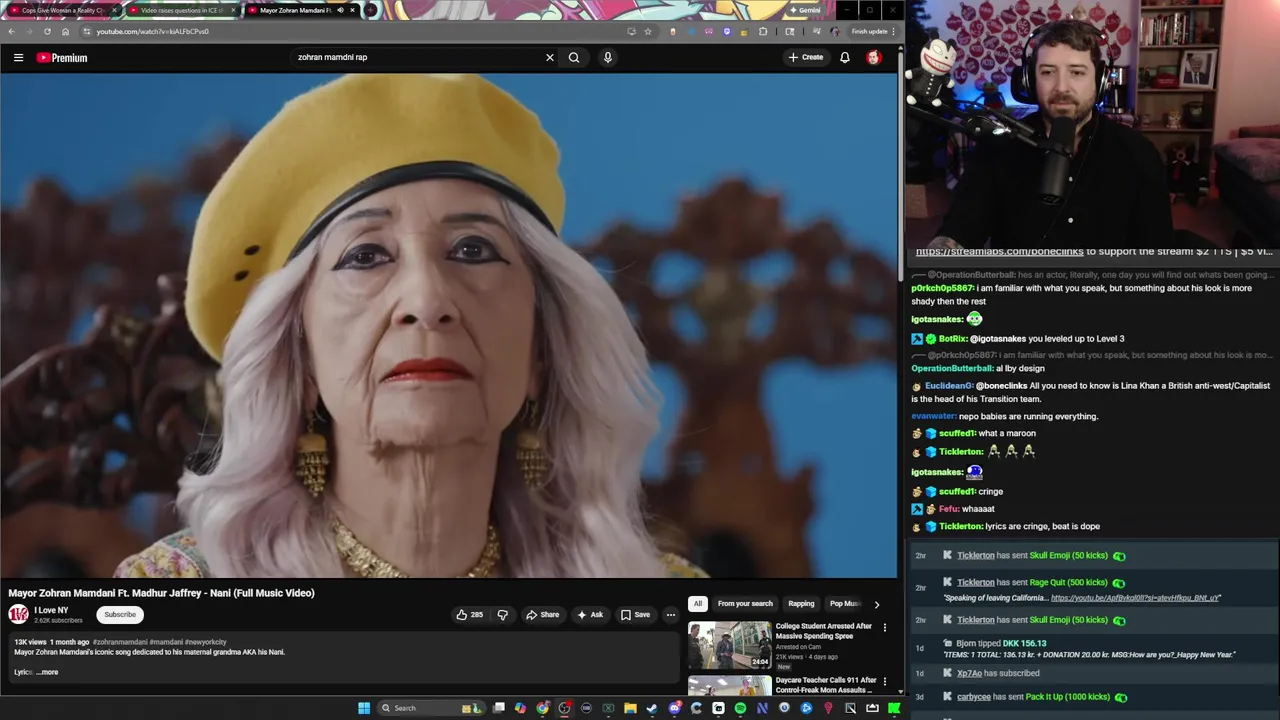Click the #zohranmamdani hashtag
The height and width of the screenshot is (720, 1280).
(x=120, y=642)
